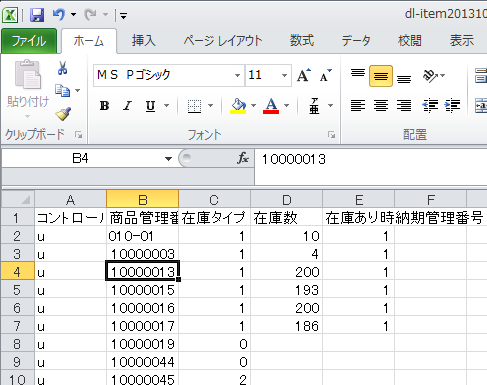
Task: Switch to the ページ レイアウト tab
Action: tap(223, 41)
